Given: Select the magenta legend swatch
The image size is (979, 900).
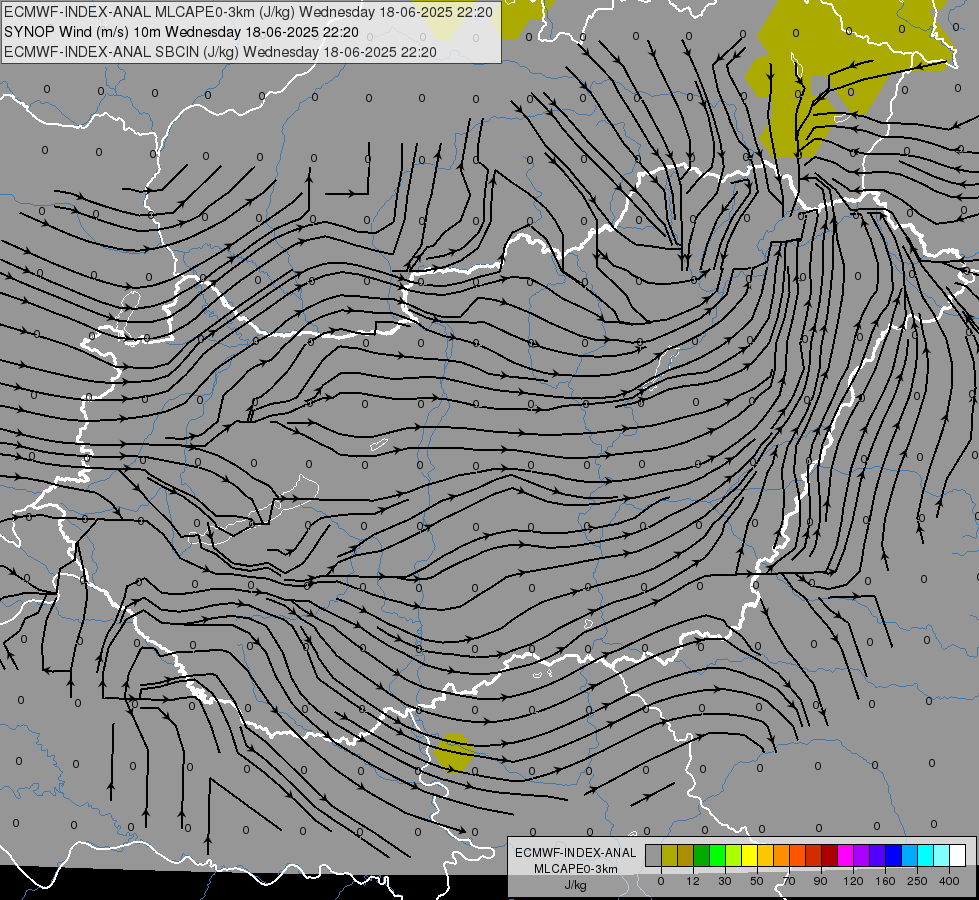Looking at the screenshot, I should point(845,855).
